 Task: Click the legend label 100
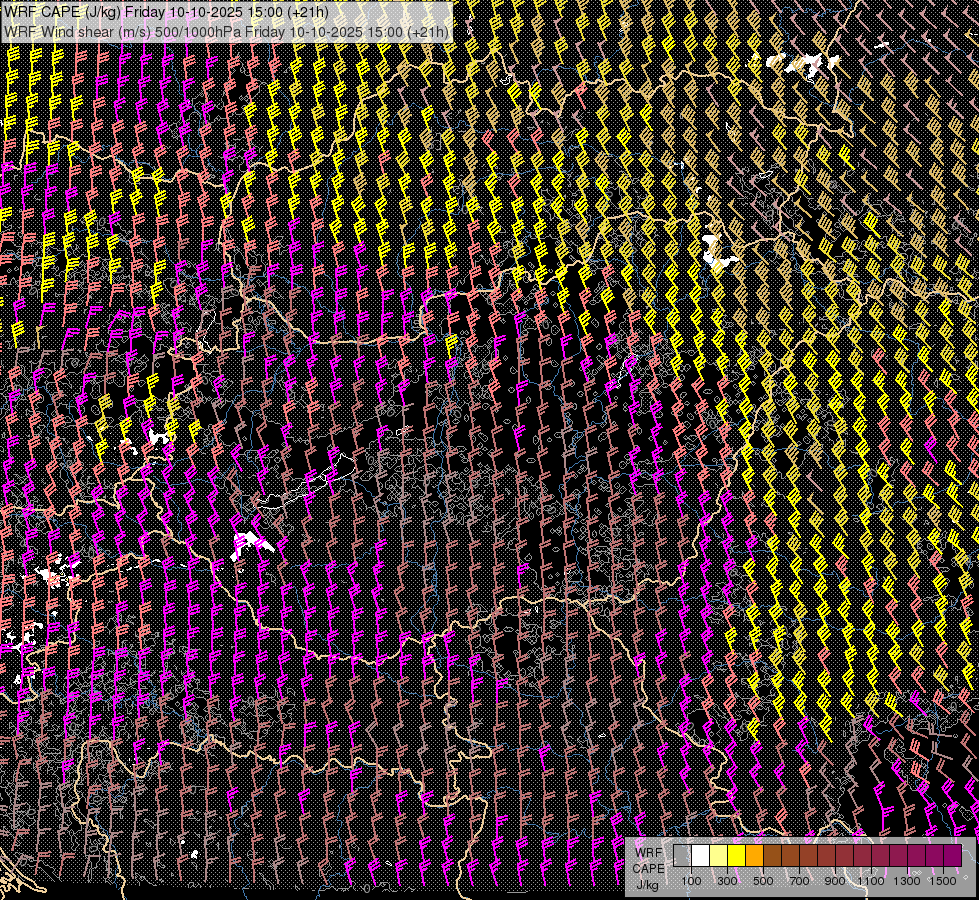click(x=691, y=881)
